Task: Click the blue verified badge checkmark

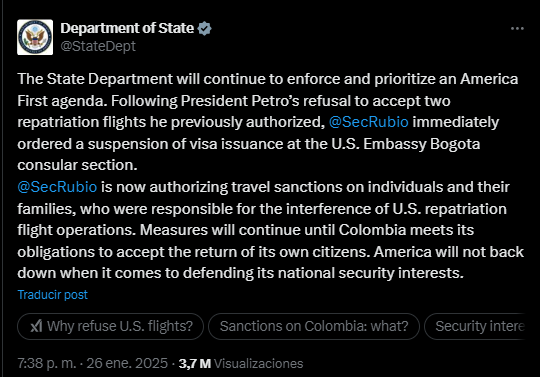Action: tap(205, 29)
